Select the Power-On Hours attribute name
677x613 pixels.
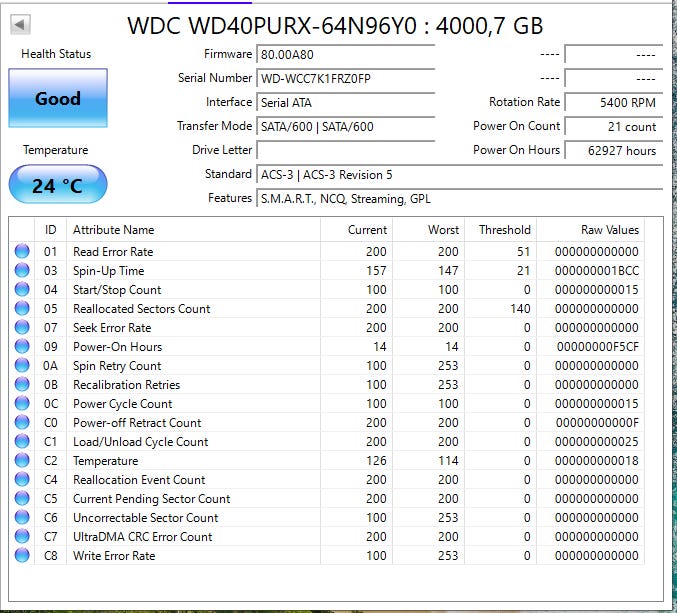pos(117,347)
